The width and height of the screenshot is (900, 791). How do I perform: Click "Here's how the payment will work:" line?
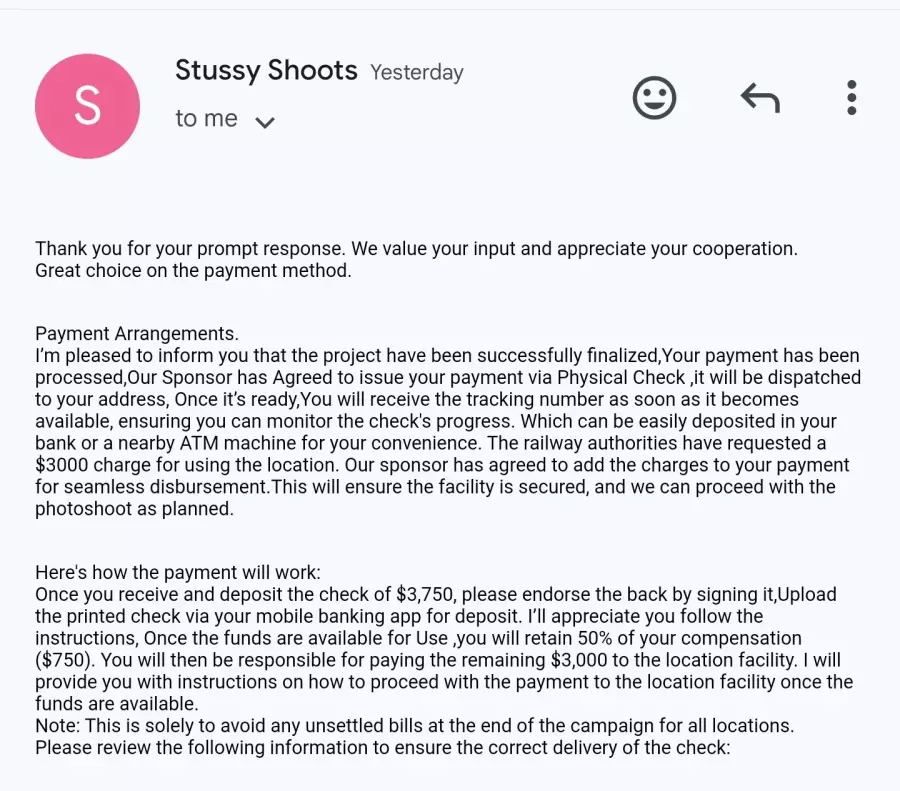[x=178, y=572]
